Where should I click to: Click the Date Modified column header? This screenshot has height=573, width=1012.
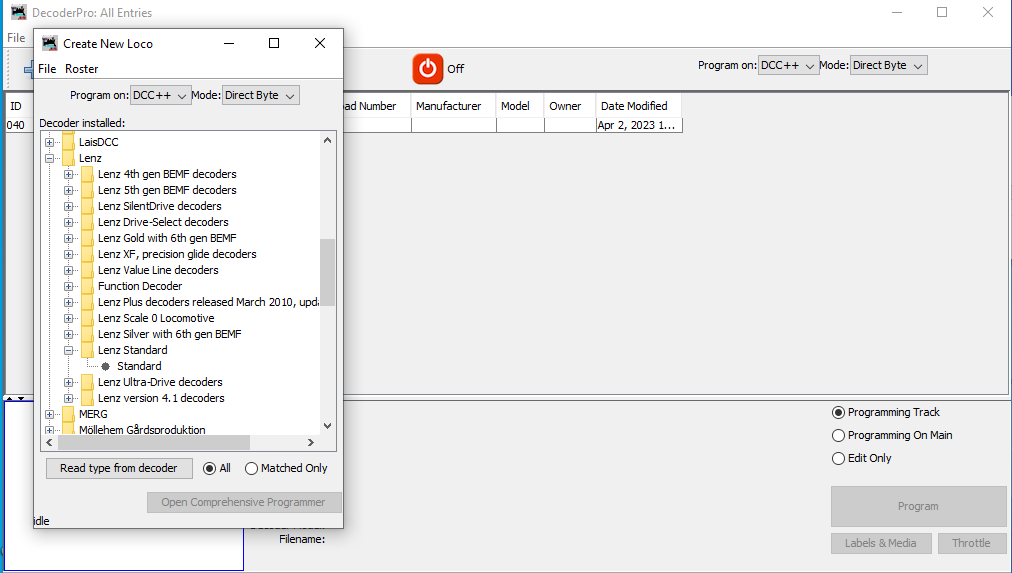click(x=638, y=106)
